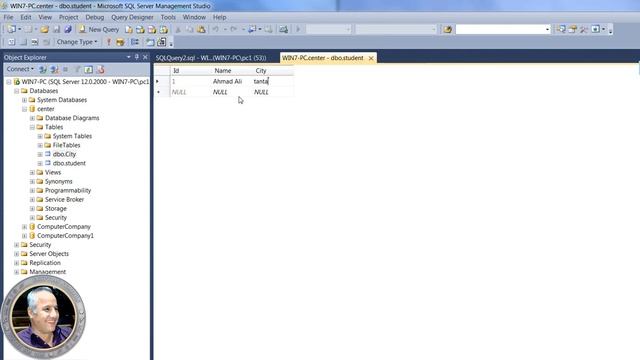Click the Activity Monitor icon

pos(283,29)
